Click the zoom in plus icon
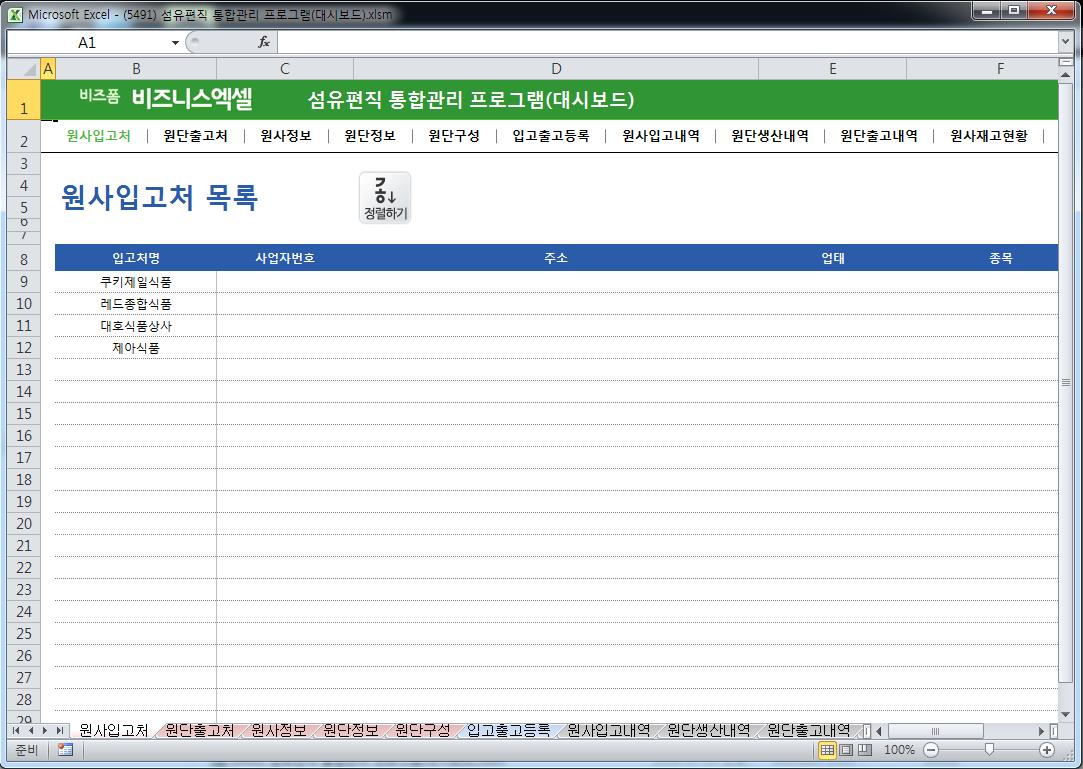 coord(1047,749)
